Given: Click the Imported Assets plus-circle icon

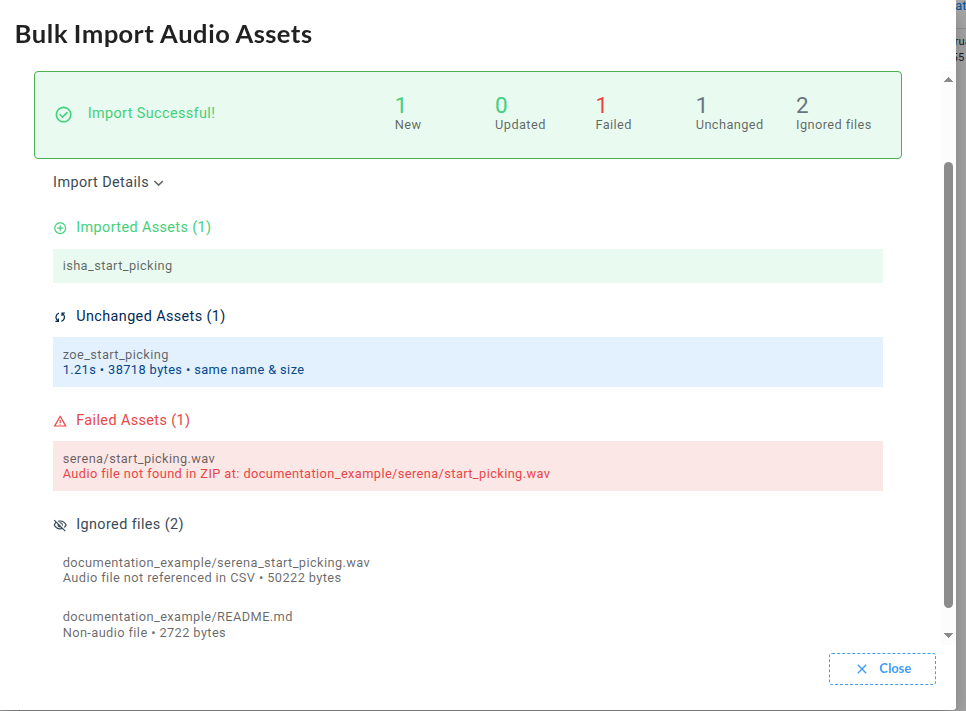Looking at the screenshot, I should point(60,228).
